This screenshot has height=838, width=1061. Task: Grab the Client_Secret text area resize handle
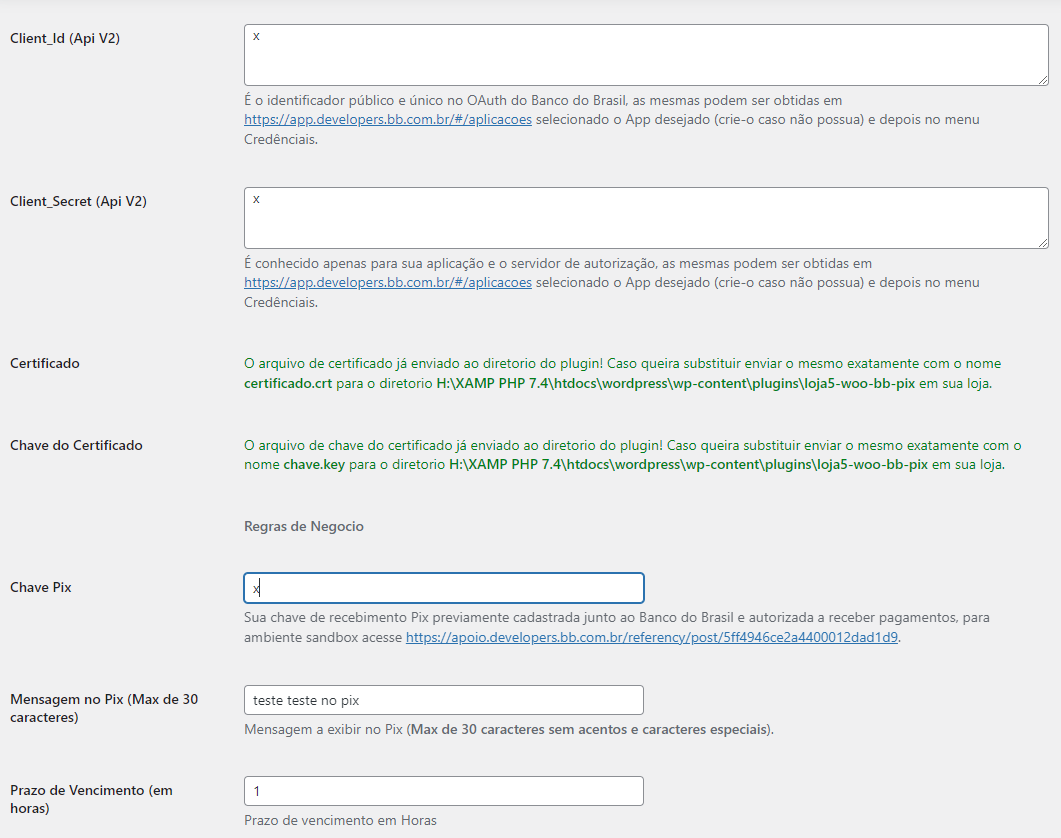coord(1043,243)
